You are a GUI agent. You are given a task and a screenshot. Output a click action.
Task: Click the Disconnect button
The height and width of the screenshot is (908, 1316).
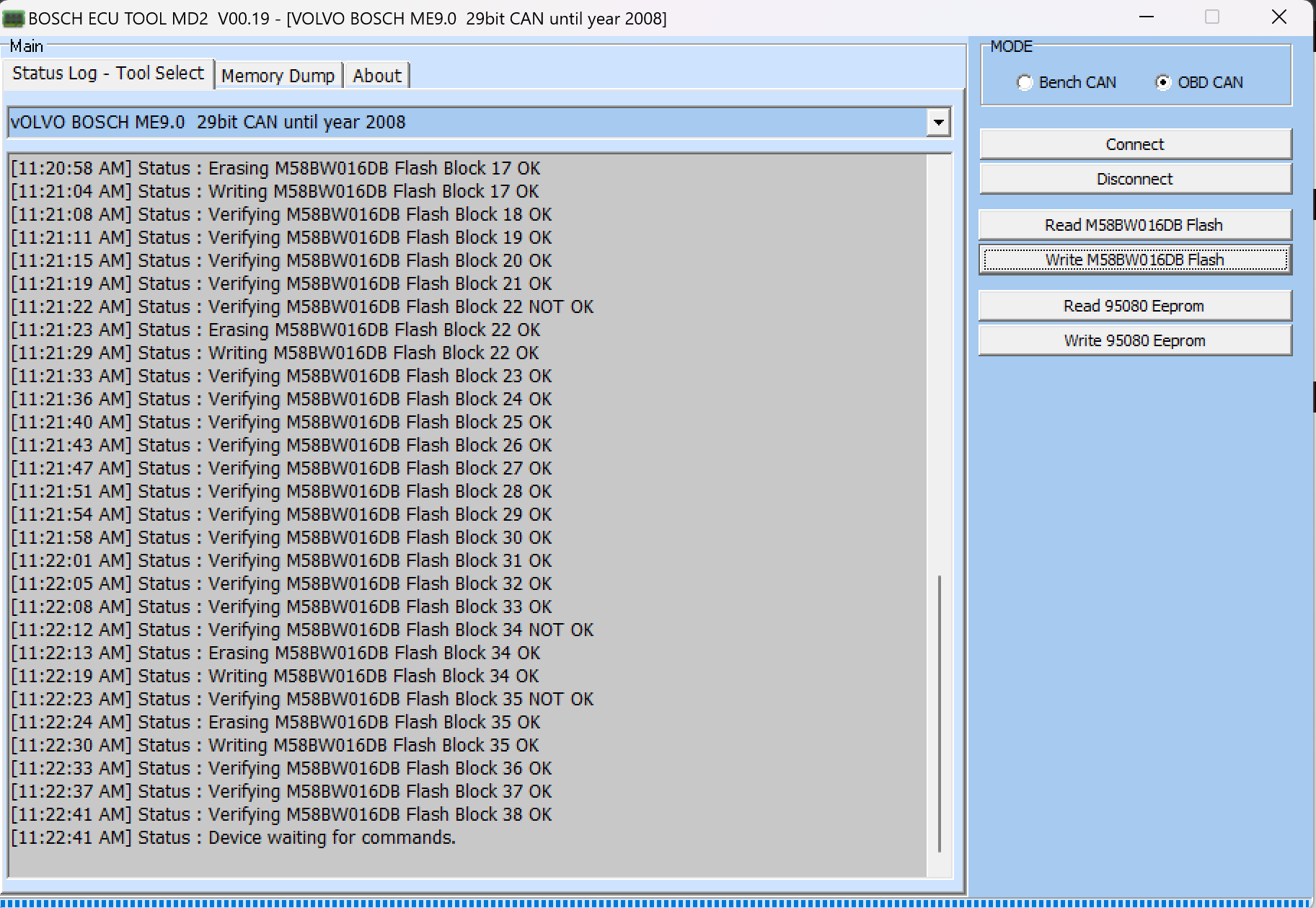(1135, 179)
